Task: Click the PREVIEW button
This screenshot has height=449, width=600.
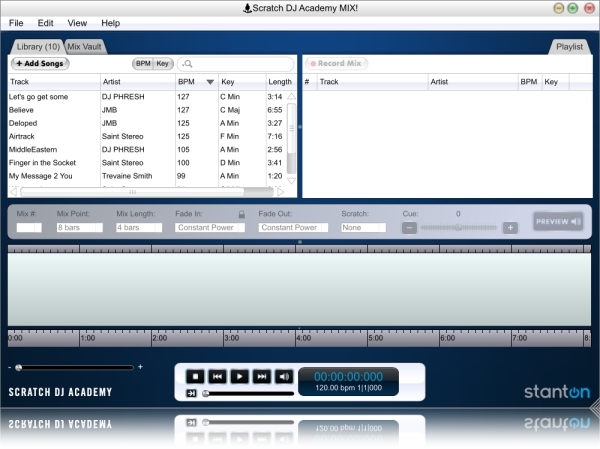Action: point(558,222)
